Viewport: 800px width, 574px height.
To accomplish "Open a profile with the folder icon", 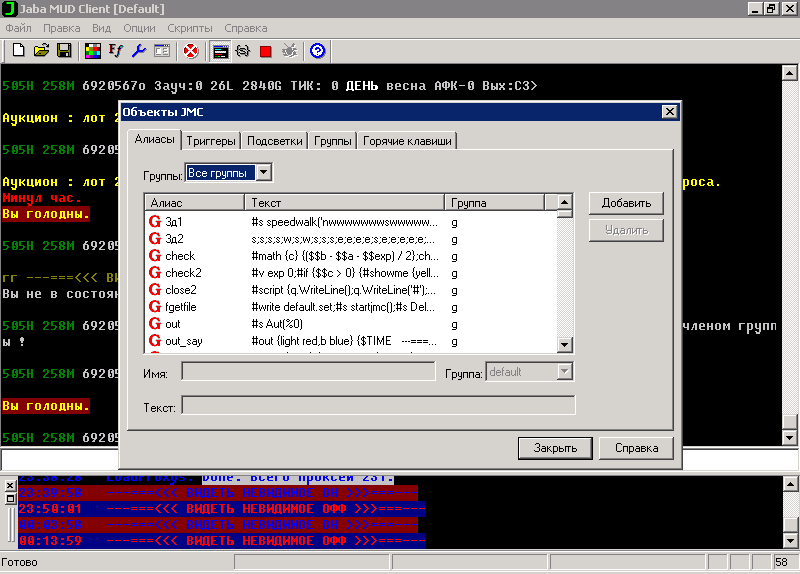I will (41, 50).
